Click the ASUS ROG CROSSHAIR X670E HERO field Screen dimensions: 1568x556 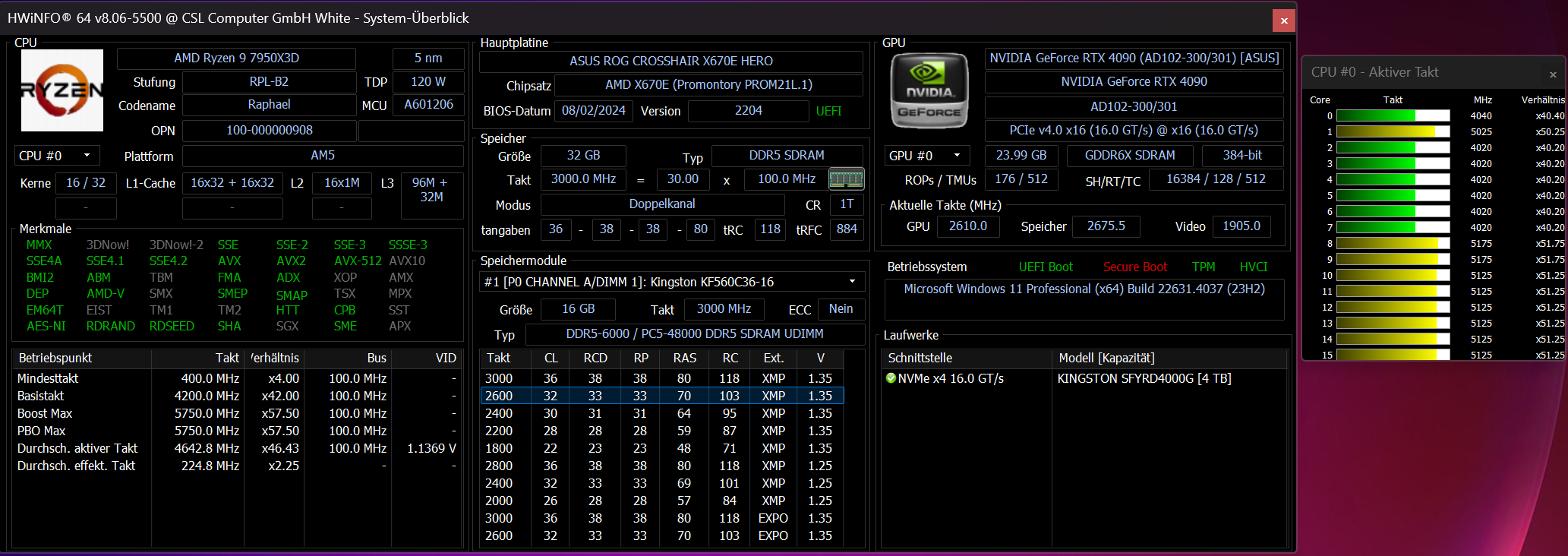pos(671,62)
